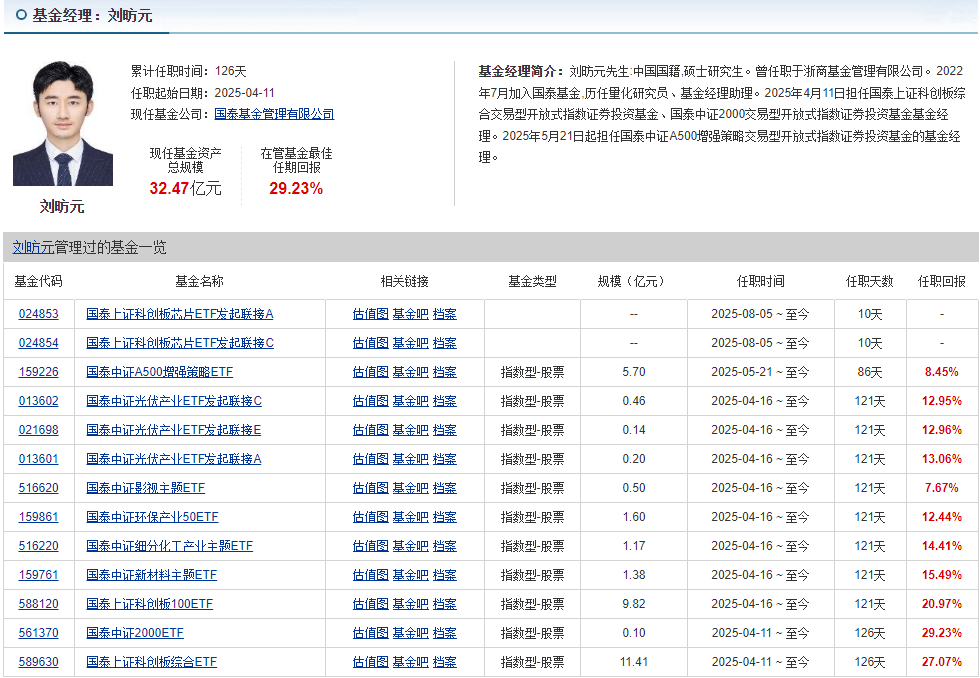980x678 pixels.
Task: Open fund code 024854
Action: pyautogui.click(x=38, y=343)
